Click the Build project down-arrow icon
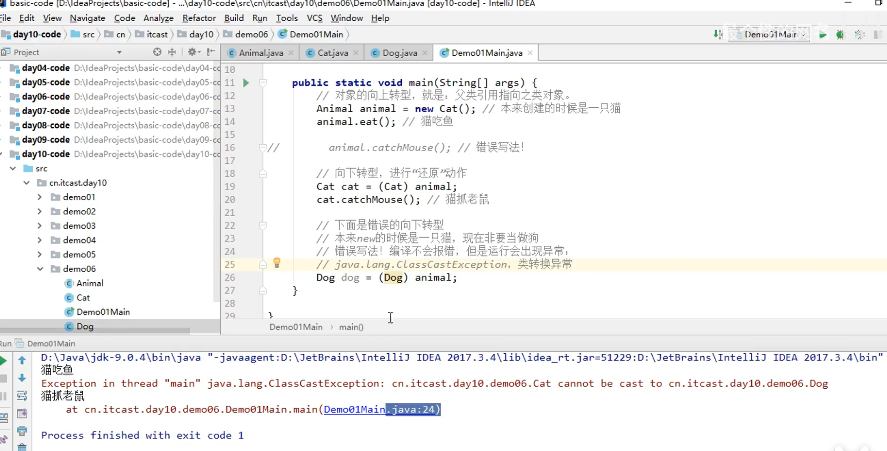The width and height of the screenshot is (887, 451). point(718,35)
